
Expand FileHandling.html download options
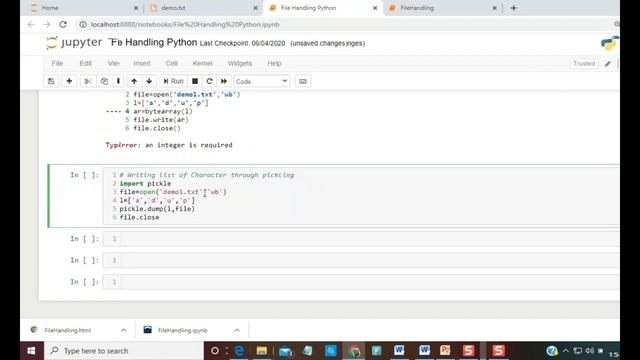coord(123,330)
